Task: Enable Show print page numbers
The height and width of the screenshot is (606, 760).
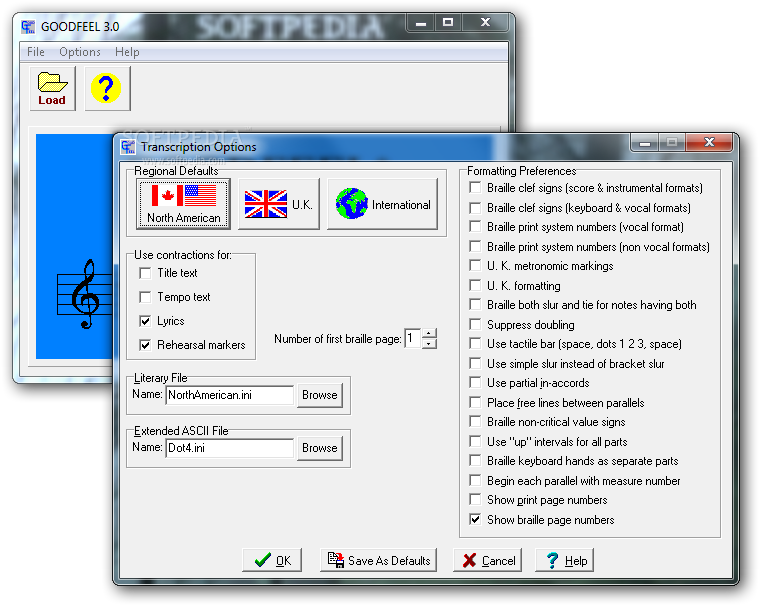Action: pyautogui.click(x=475, y=499)
